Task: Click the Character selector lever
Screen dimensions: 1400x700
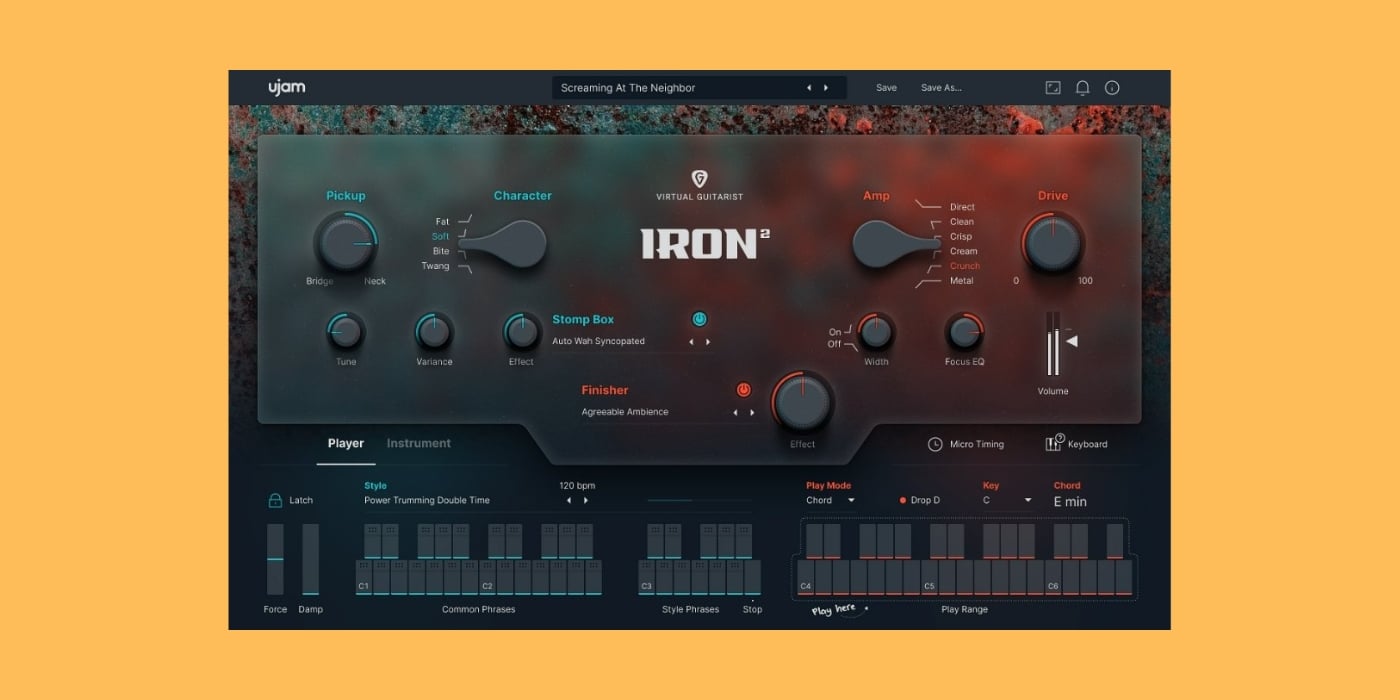Action: click(x=502, y=244)
